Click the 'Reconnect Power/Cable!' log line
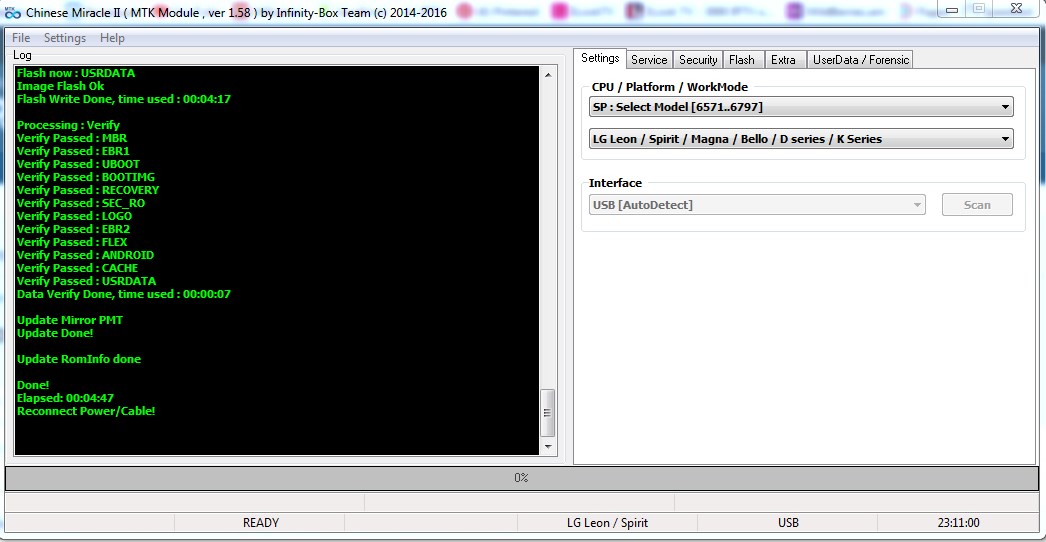This screenshot has width=1046, height=542. point(86,411)
